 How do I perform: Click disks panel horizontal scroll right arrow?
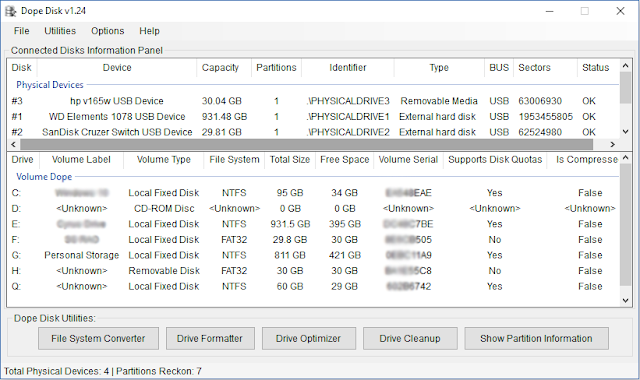pos(612,144)
